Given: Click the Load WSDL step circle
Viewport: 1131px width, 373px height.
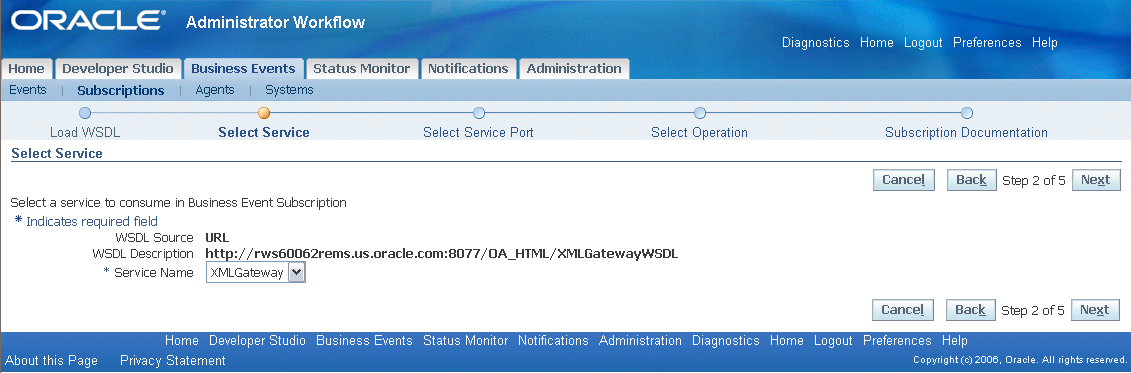Looking at the screenshot, I should tap(84, 113).
